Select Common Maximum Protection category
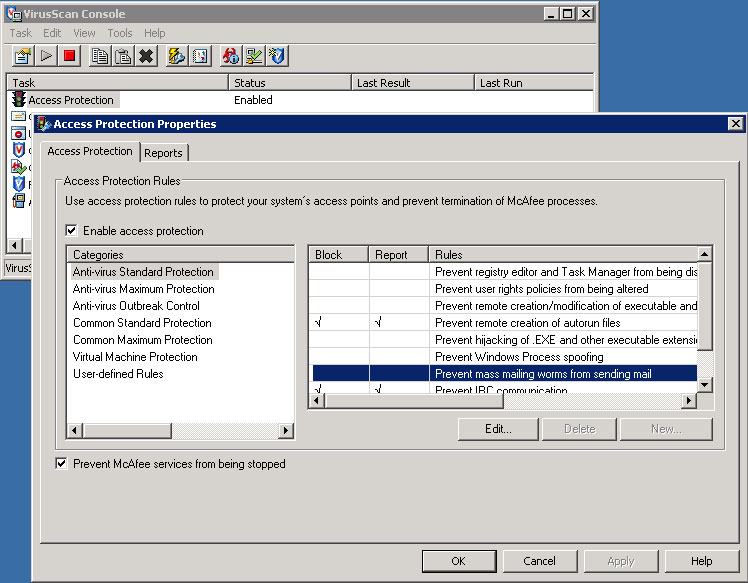Screen dimensions: 748x583 pyautogui.click(x=143, y=340)
